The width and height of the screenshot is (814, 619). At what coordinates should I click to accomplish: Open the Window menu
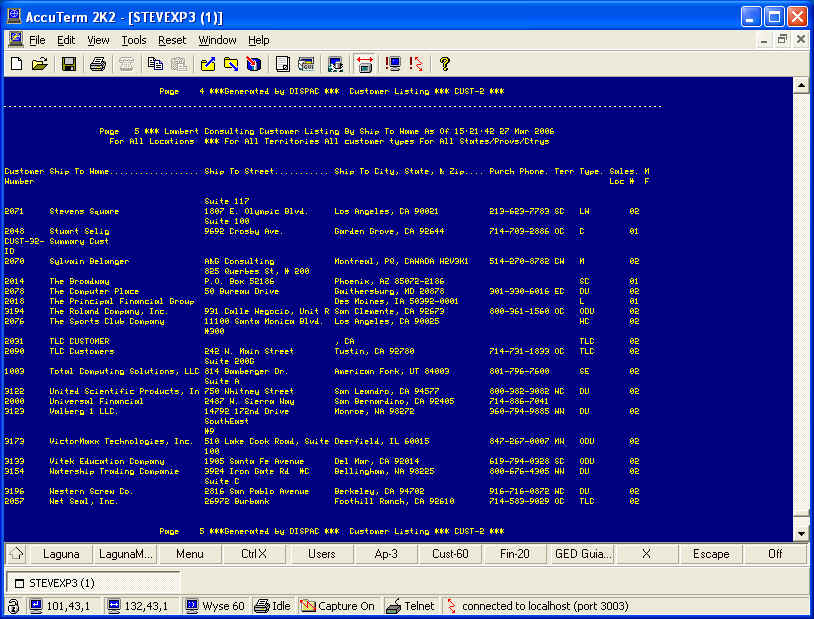pos(217,40)
